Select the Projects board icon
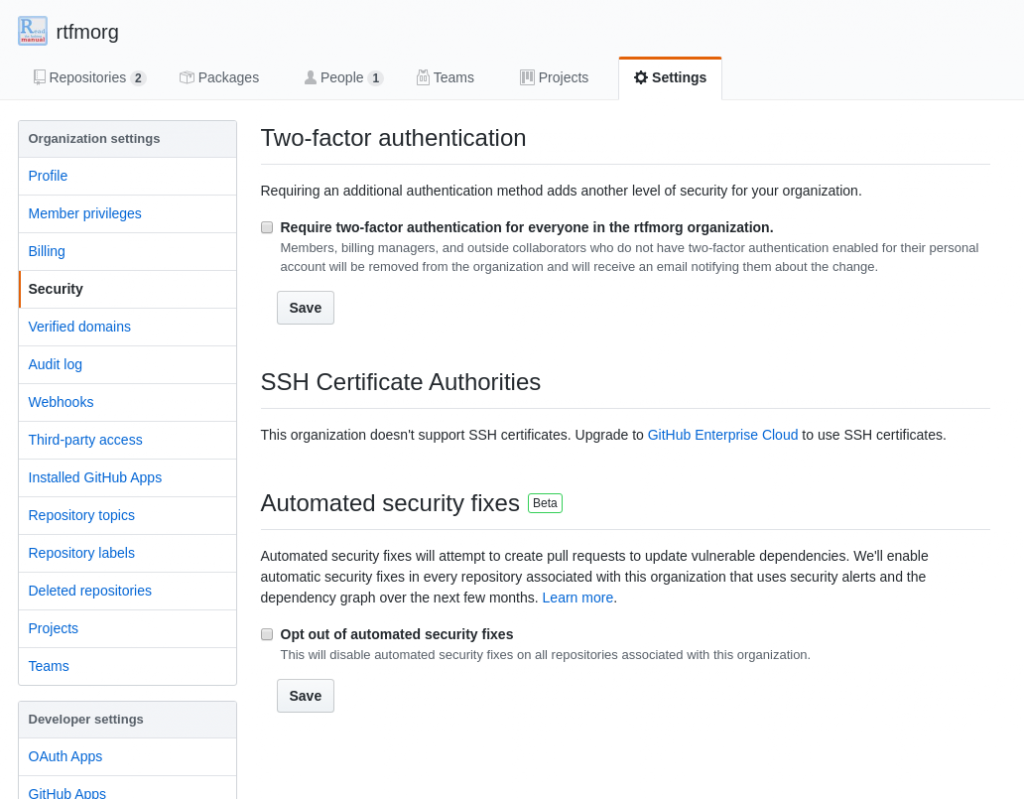This screenshot has height=799, width=1024. [x=527, y=77]
